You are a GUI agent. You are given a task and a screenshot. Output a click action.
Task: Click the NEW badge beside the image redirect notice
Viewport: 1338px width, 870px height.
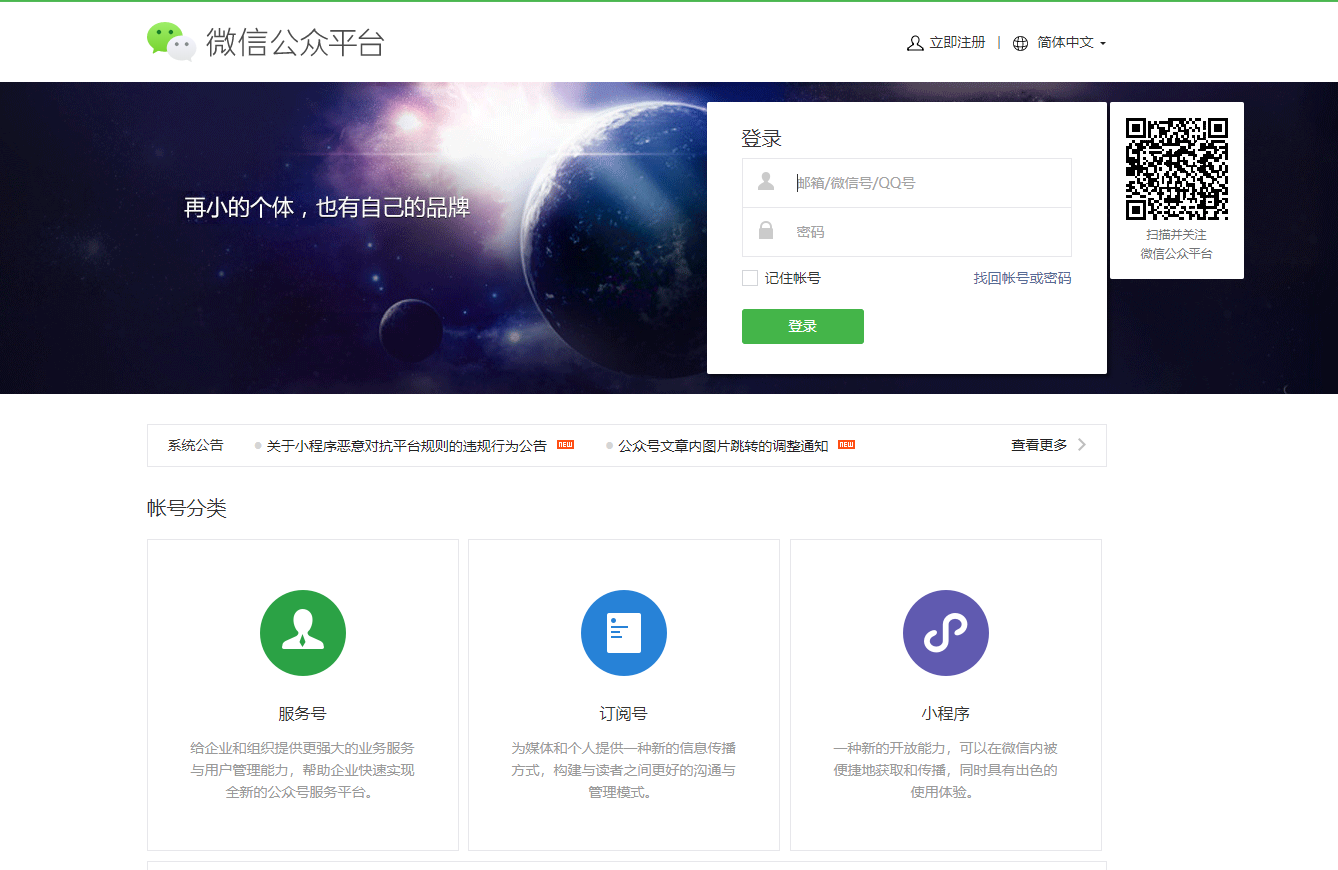click(x=845, y=444)
